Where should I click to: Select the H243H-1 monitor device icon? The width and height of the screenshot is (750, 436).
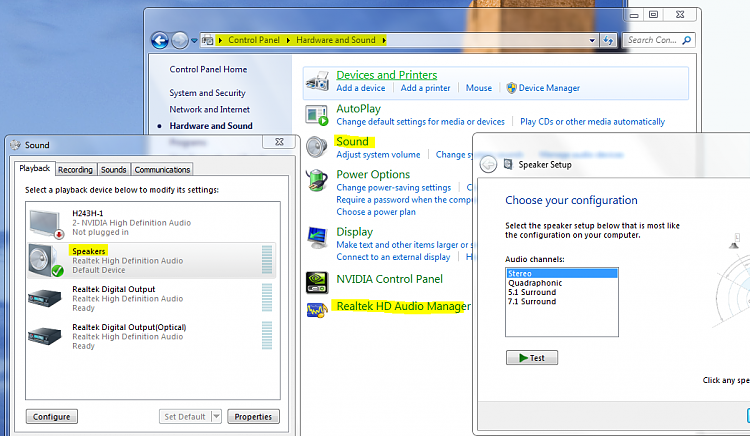pyautogui.click(x=46, y=223)
